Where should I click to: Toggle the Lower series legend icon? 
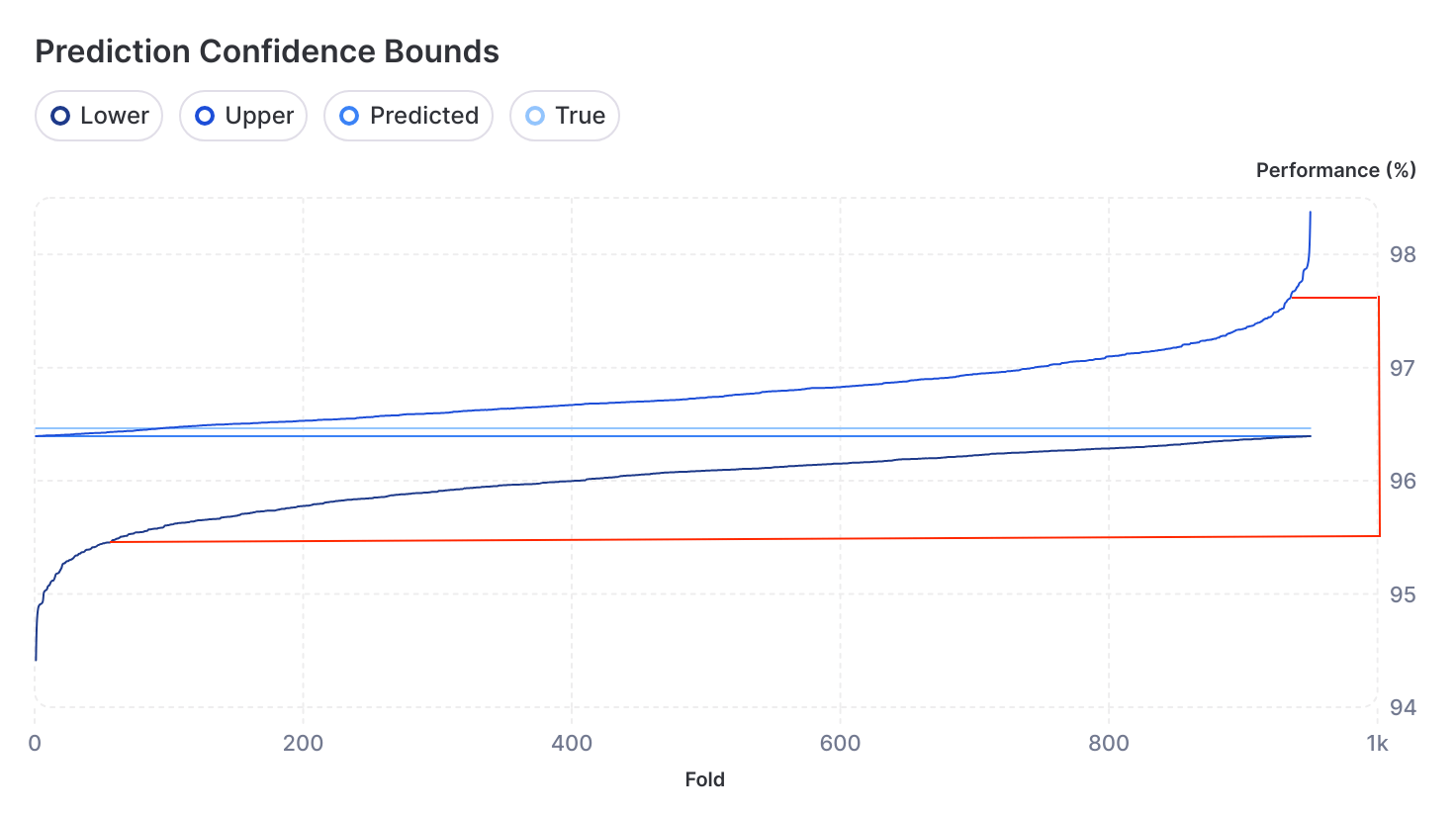point(59,116)
